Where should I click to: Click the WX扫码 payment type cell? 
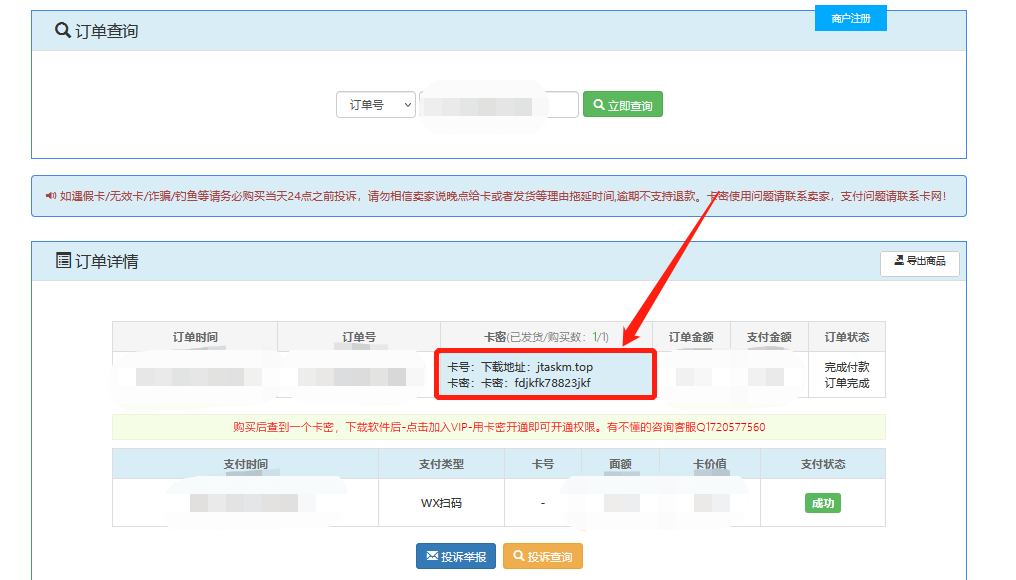441,503
